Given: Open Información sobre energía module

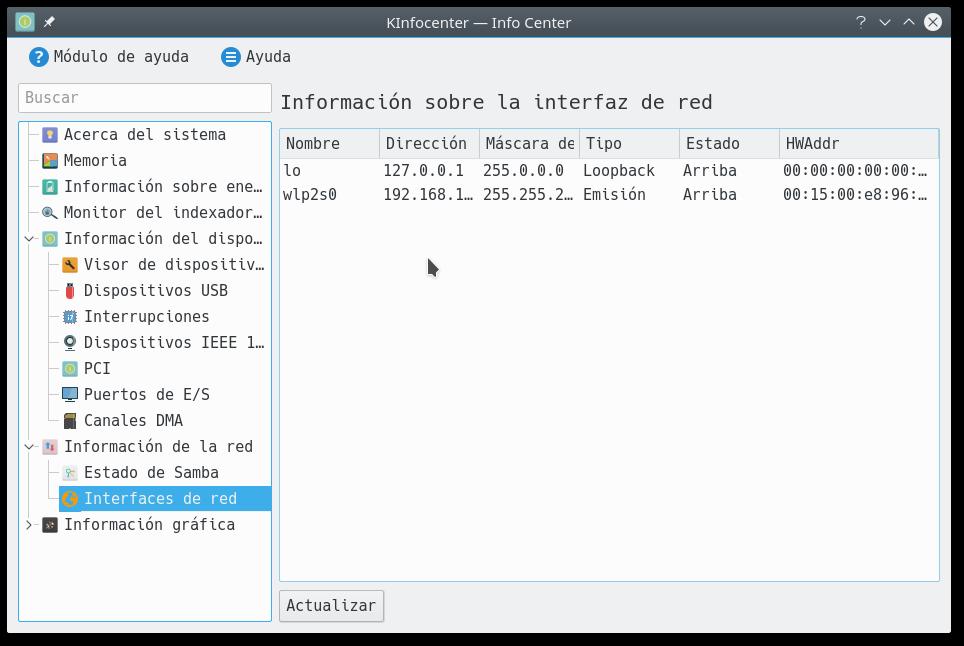Looking at the screenshot, I should point(163,186).
